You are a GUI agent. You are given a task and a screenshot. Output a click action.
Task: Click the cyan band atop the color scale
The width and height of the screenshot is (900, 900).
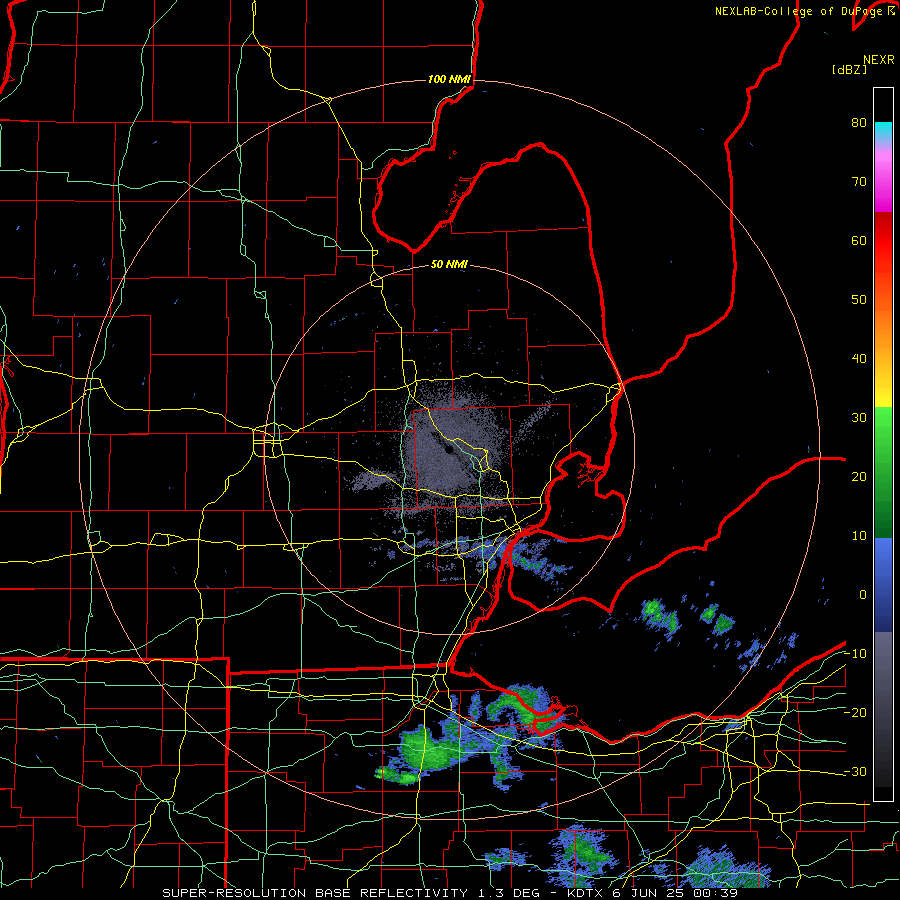tap(883, 131)
